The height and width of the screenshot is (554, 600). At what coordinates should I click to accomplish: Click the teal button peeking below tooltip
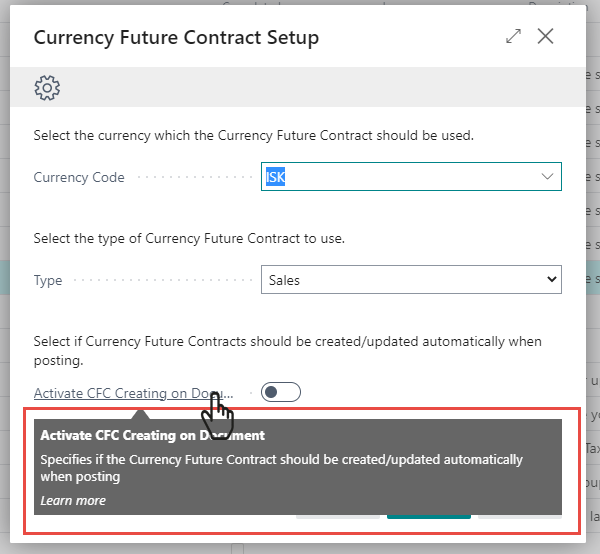428,516
